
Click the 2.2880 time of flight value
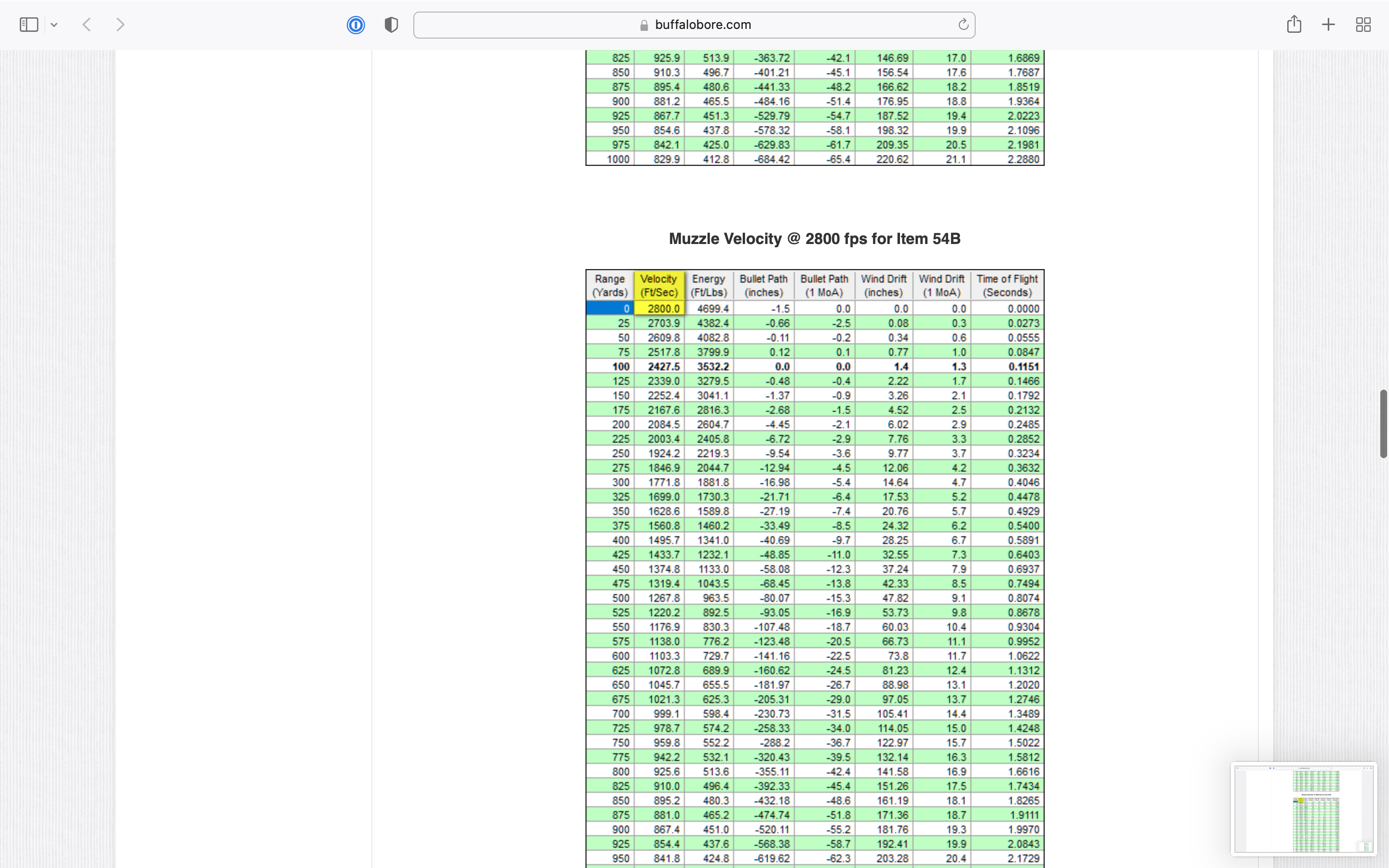pos(1008,159)
